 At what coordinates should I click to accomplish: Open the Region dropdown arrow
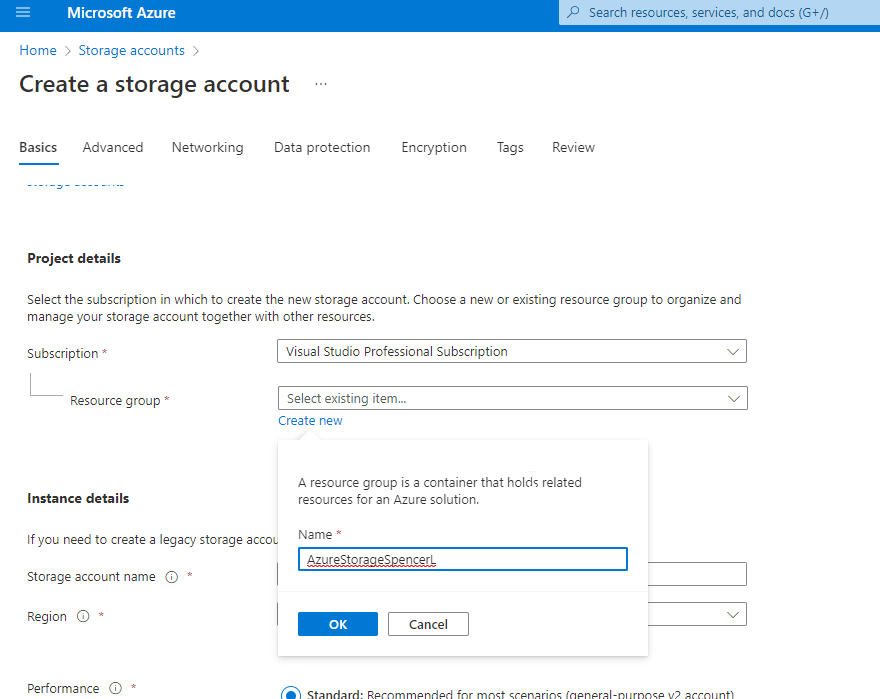(732, 614)
